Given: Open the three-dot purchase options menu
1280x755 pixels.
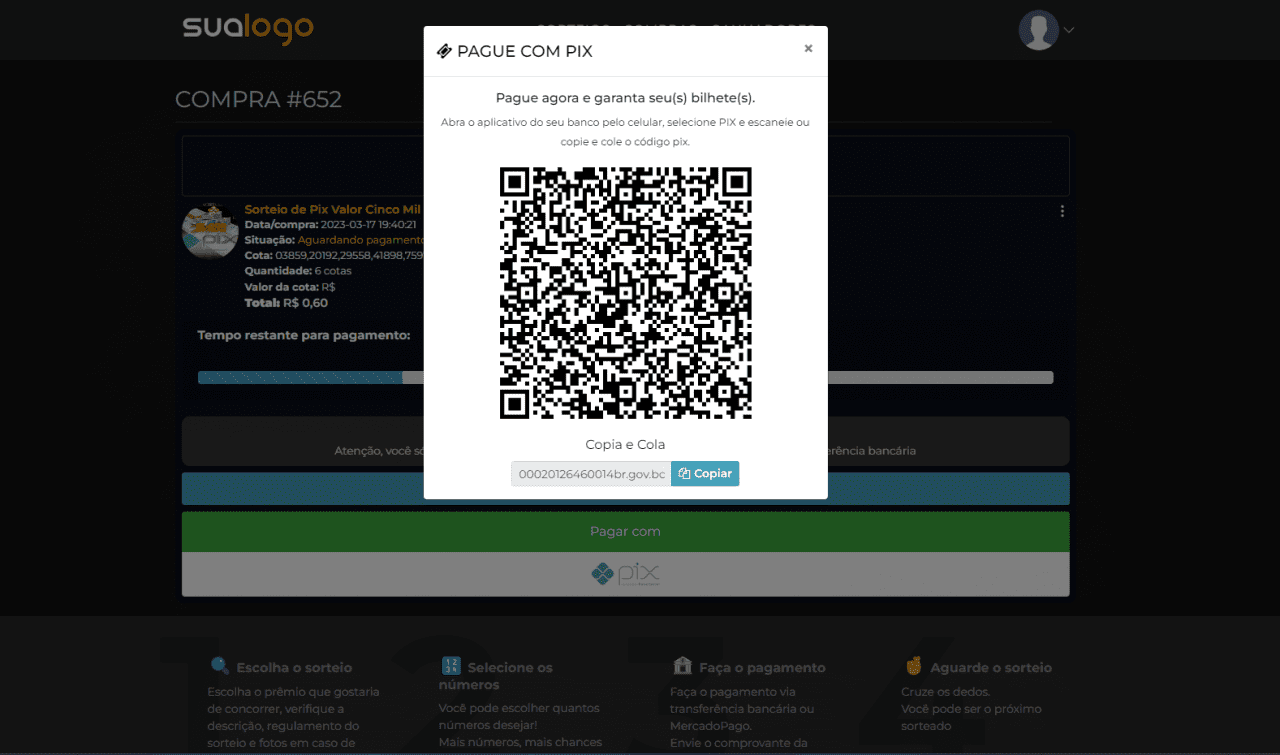Looking at the screenshot, I should [x=1062, y=211].
